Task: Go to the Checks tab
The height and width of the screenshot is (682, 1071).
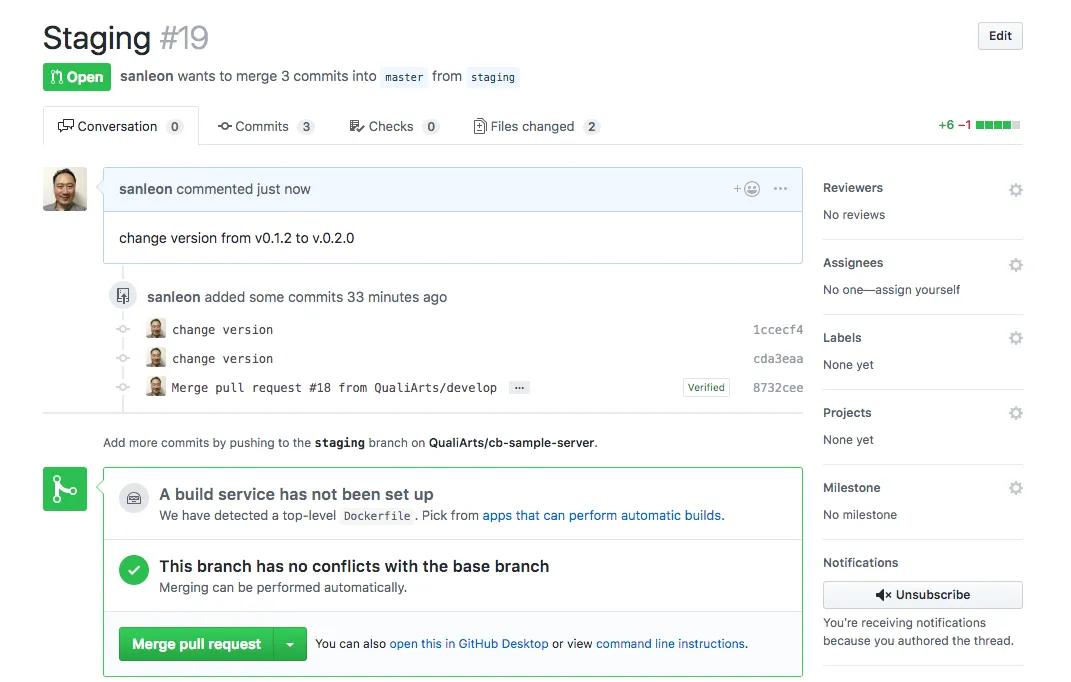Action: [393, 126]
